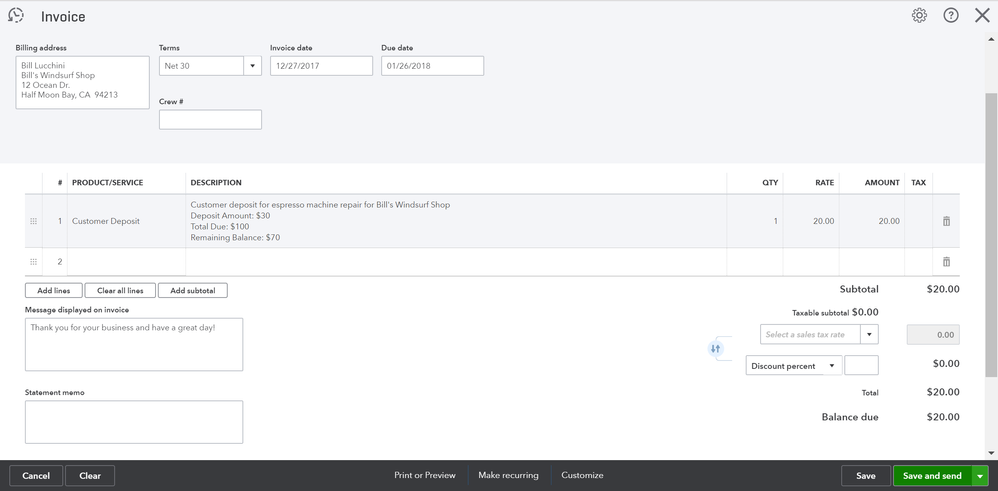The image size is (998, 491).
Task: Click the sales tax amount field 0.00
Action: [933, 334]
